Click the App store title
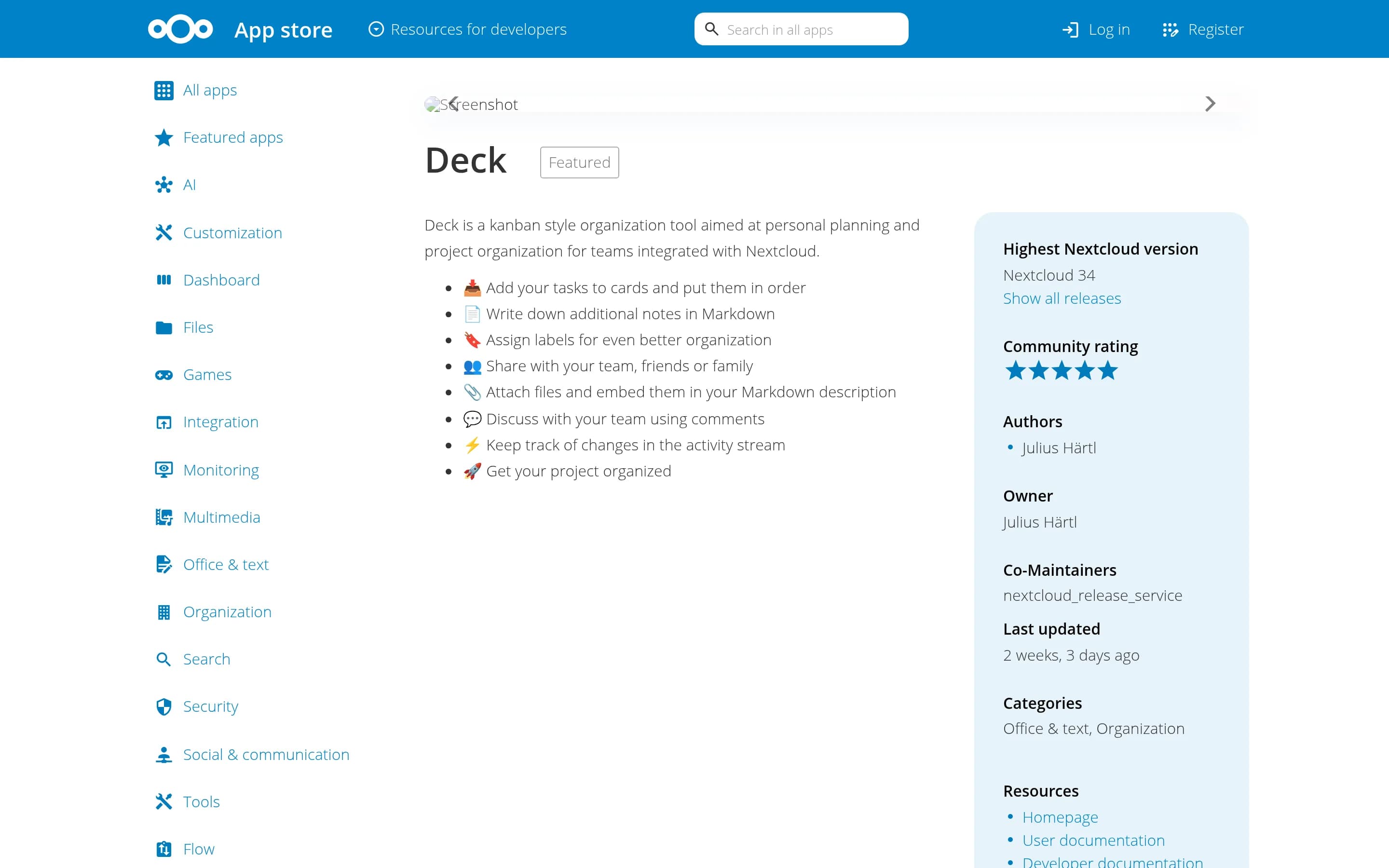The width and height of the screenshot is (1389, 868). pos(283,29)
